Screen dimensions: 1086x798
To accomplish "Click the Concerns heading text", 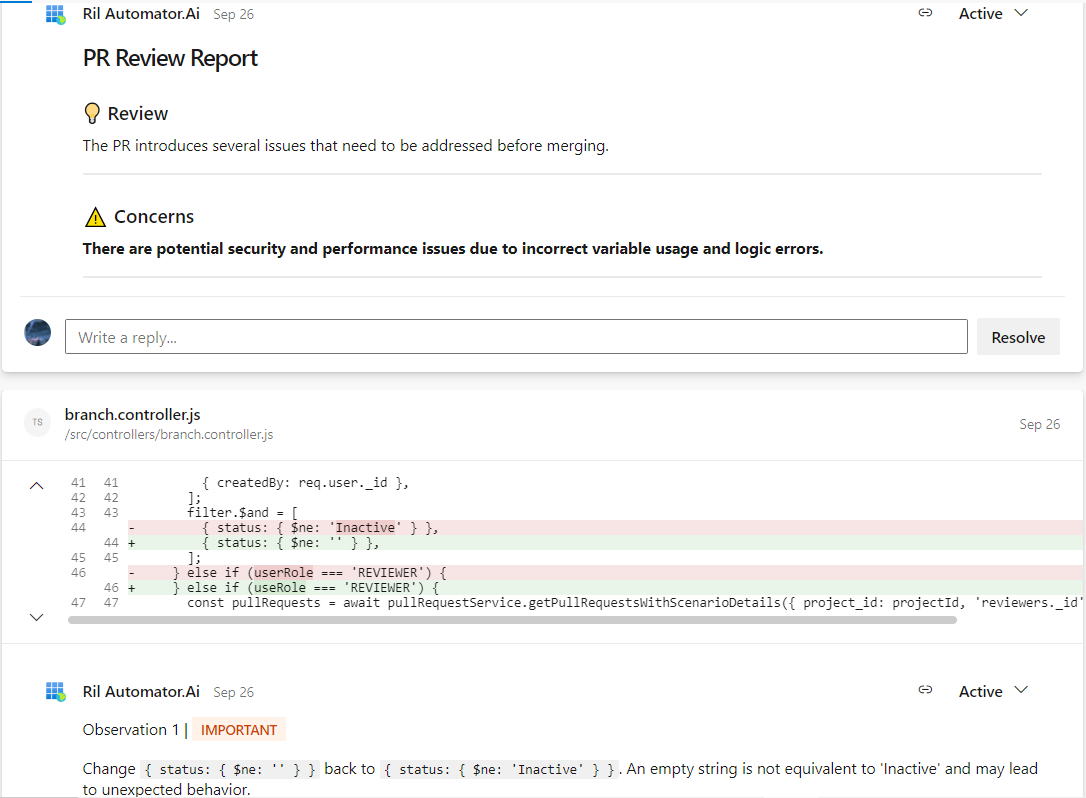I will click(154, 217).
